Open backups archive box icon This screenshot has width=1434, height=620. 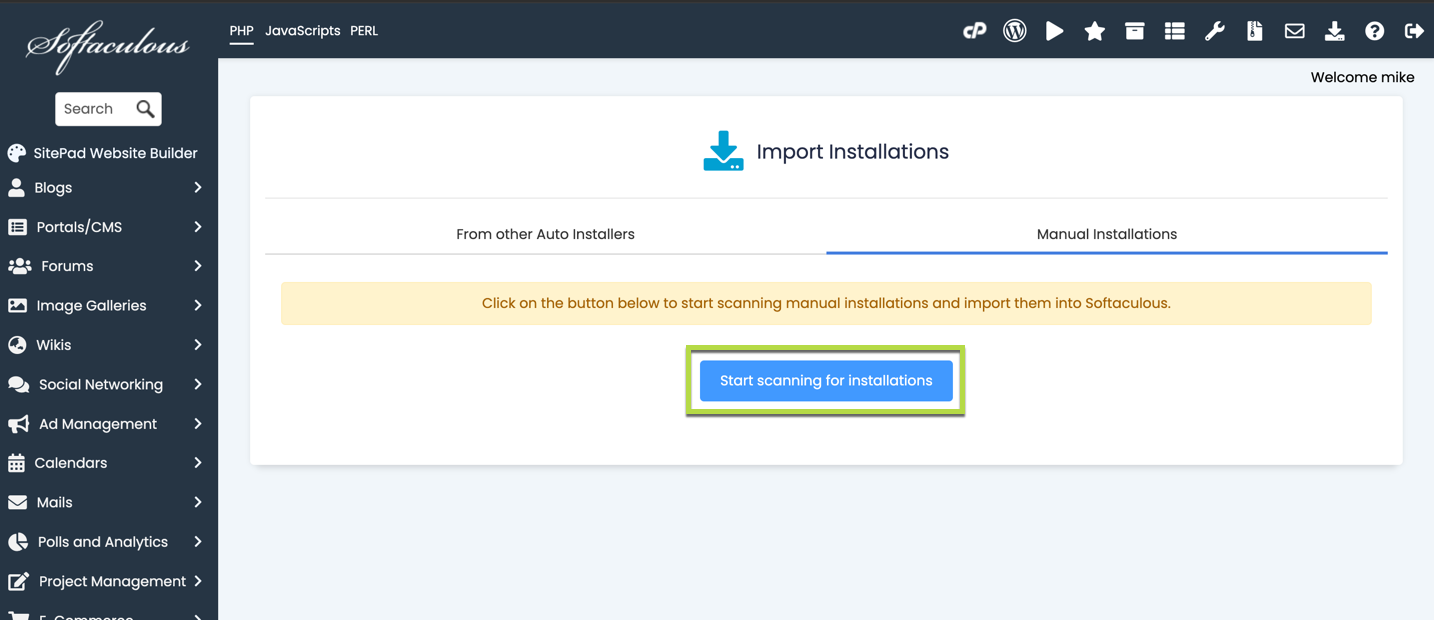pyautogui.click(x=1134, y=31)
